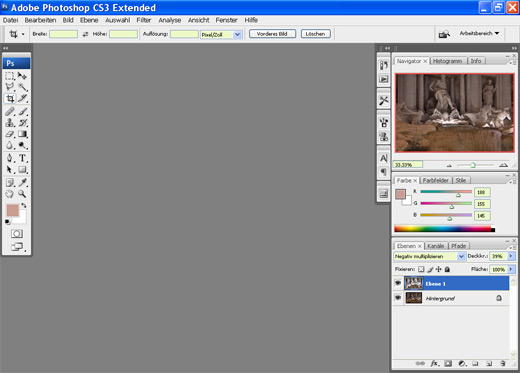Select the Pen tool
520x373 pixels.
(x=10, y=158)
